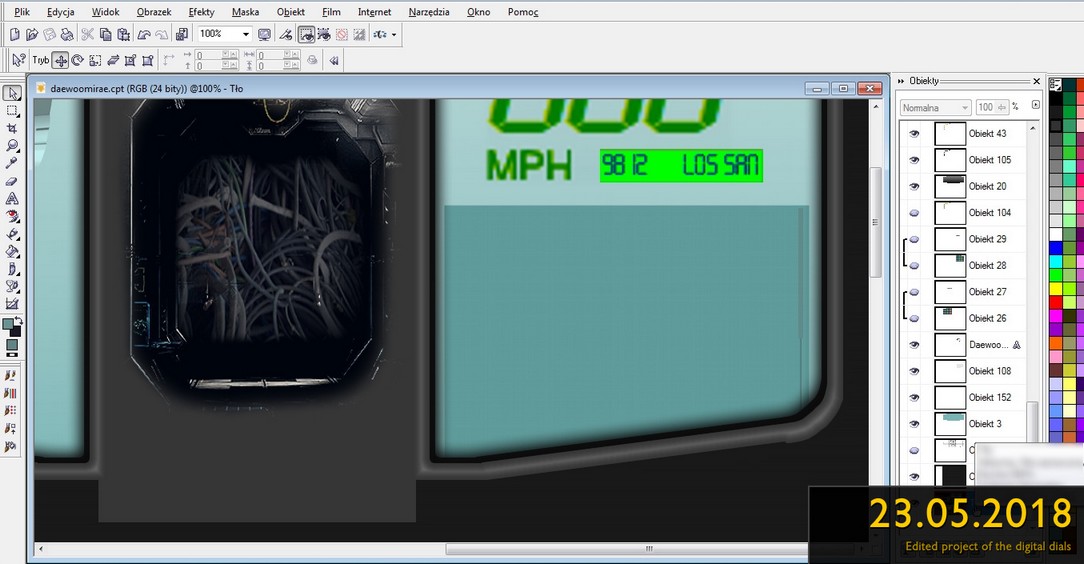This screenshot has height=564, width=1084.
Task: Toggle visibility of Obiekt 104
Action: (x=914, y=213)
